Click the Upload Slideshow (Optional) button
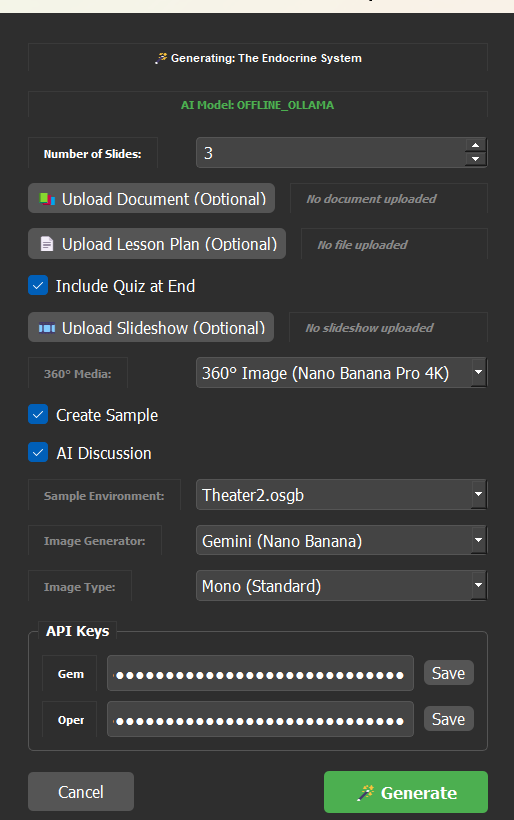The width and height of the screenshot is (514, 820). pos(151,327)
